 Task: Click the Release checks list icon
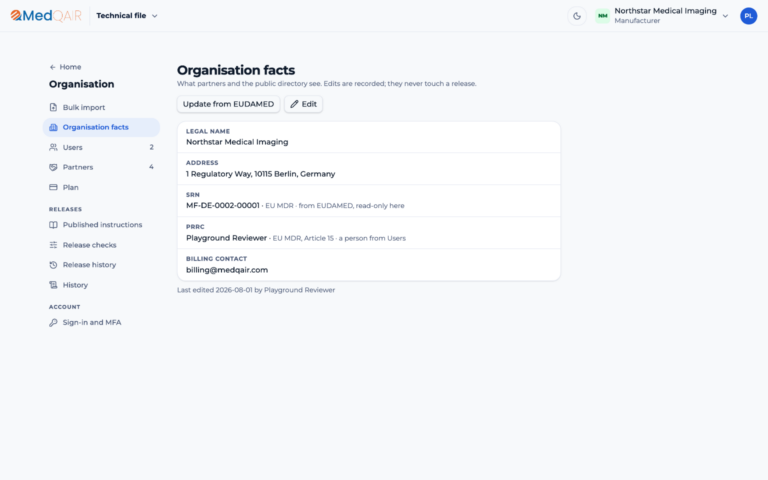(x=53, y=245)
